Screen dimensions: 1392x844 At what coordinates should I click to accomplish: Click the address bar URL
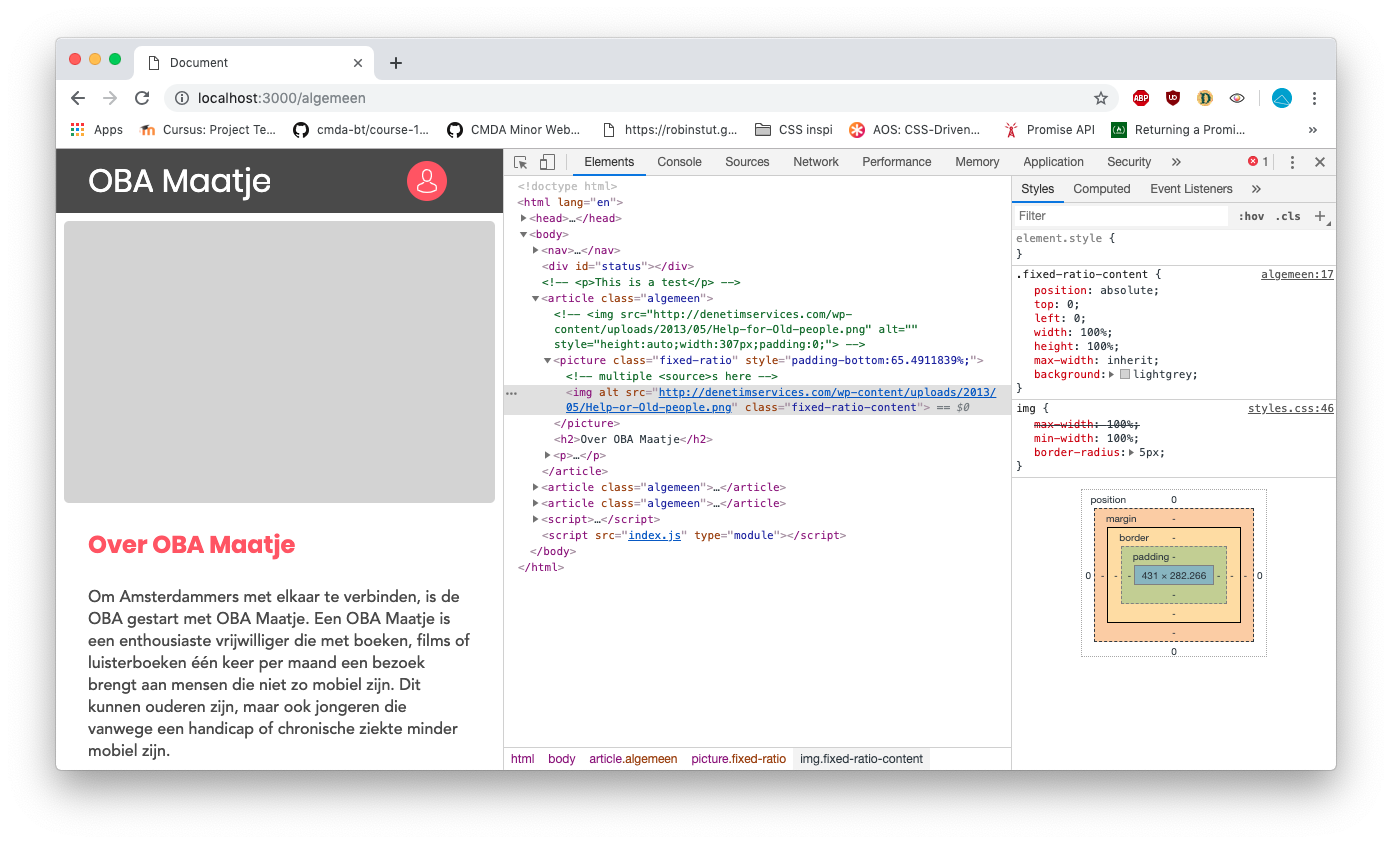[x=282, y=98]
